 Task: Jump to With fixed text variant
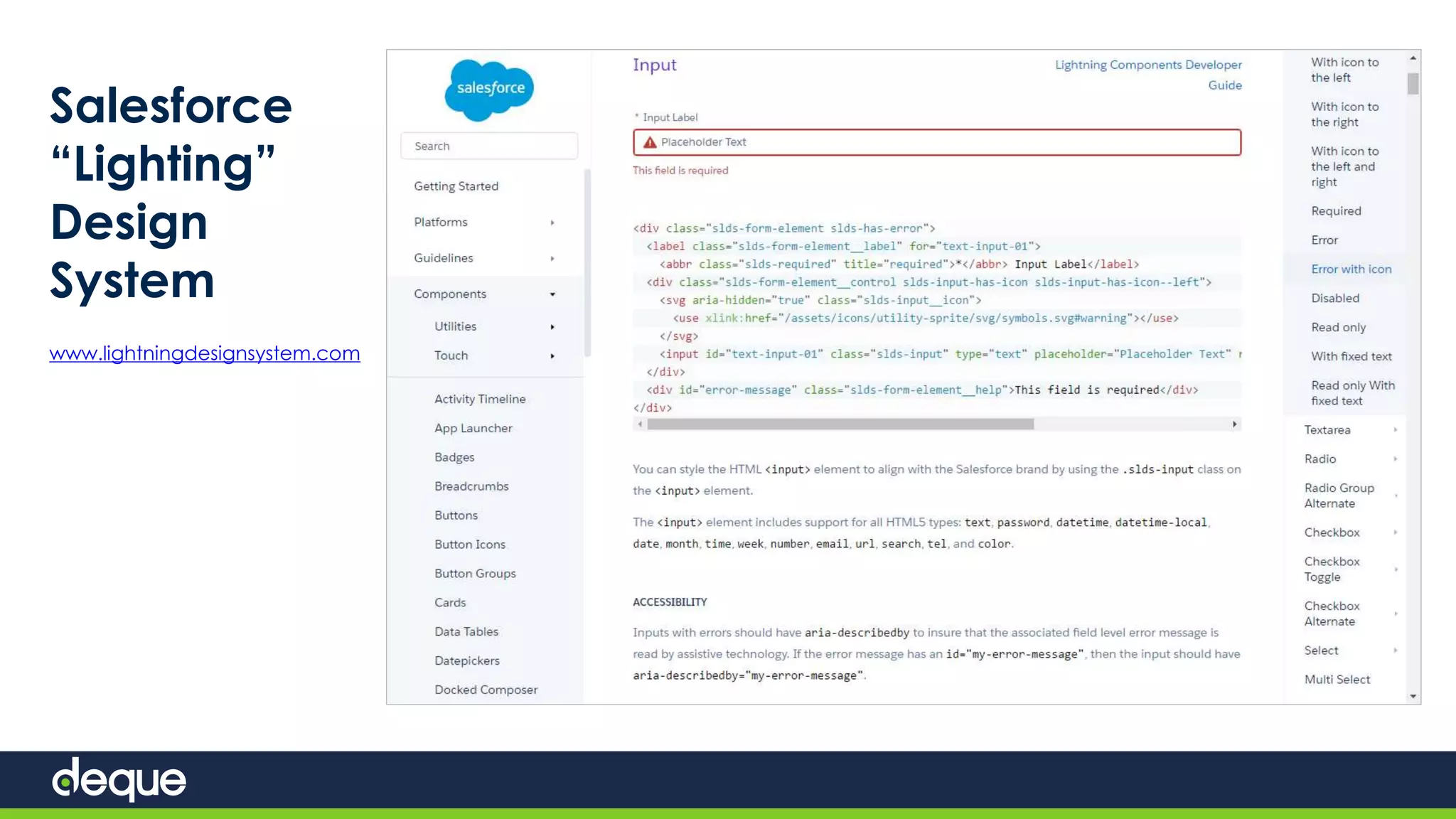[1351, 356]
